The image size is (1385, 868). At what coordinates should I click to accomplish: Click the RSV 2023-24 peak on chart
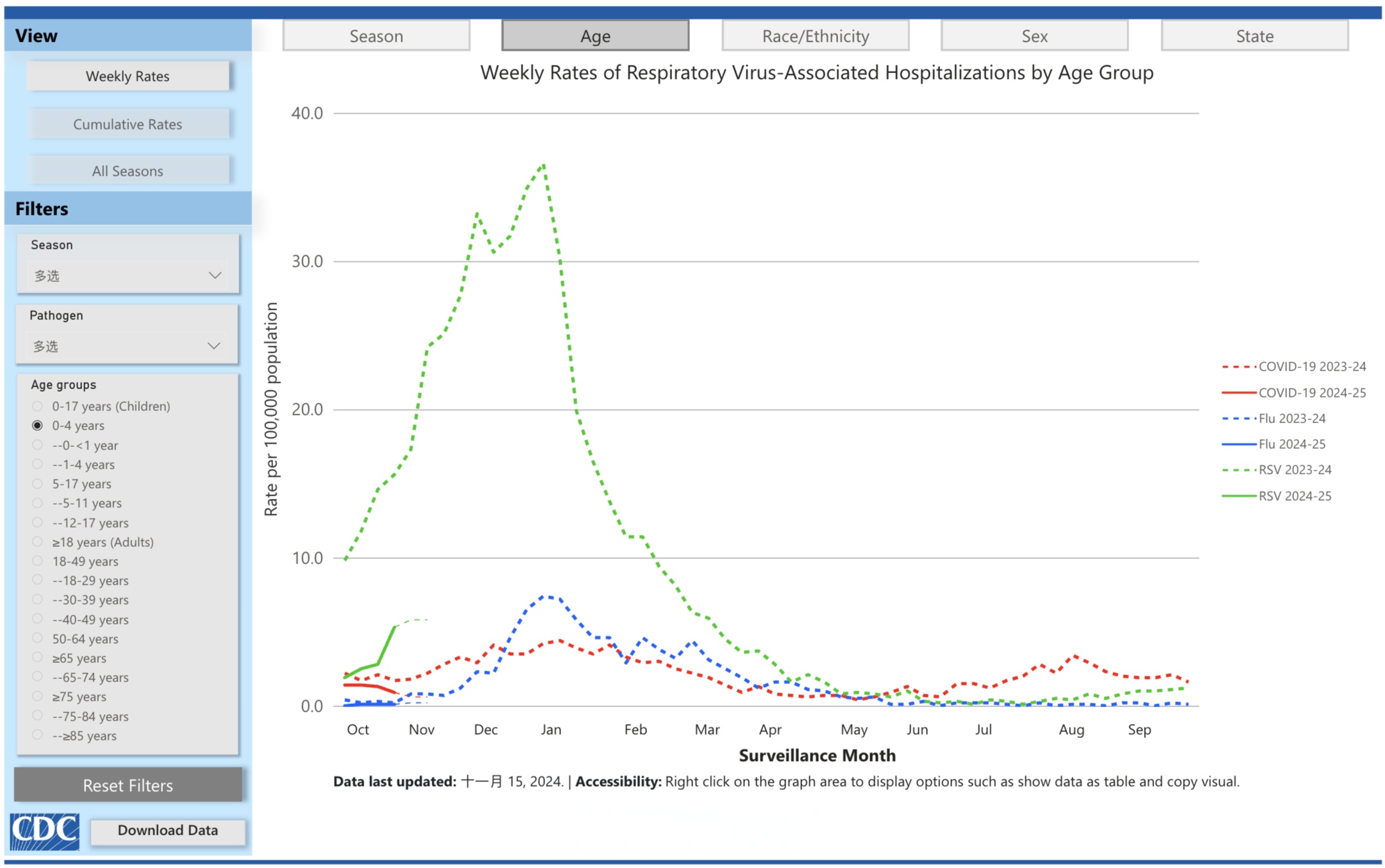544,165
